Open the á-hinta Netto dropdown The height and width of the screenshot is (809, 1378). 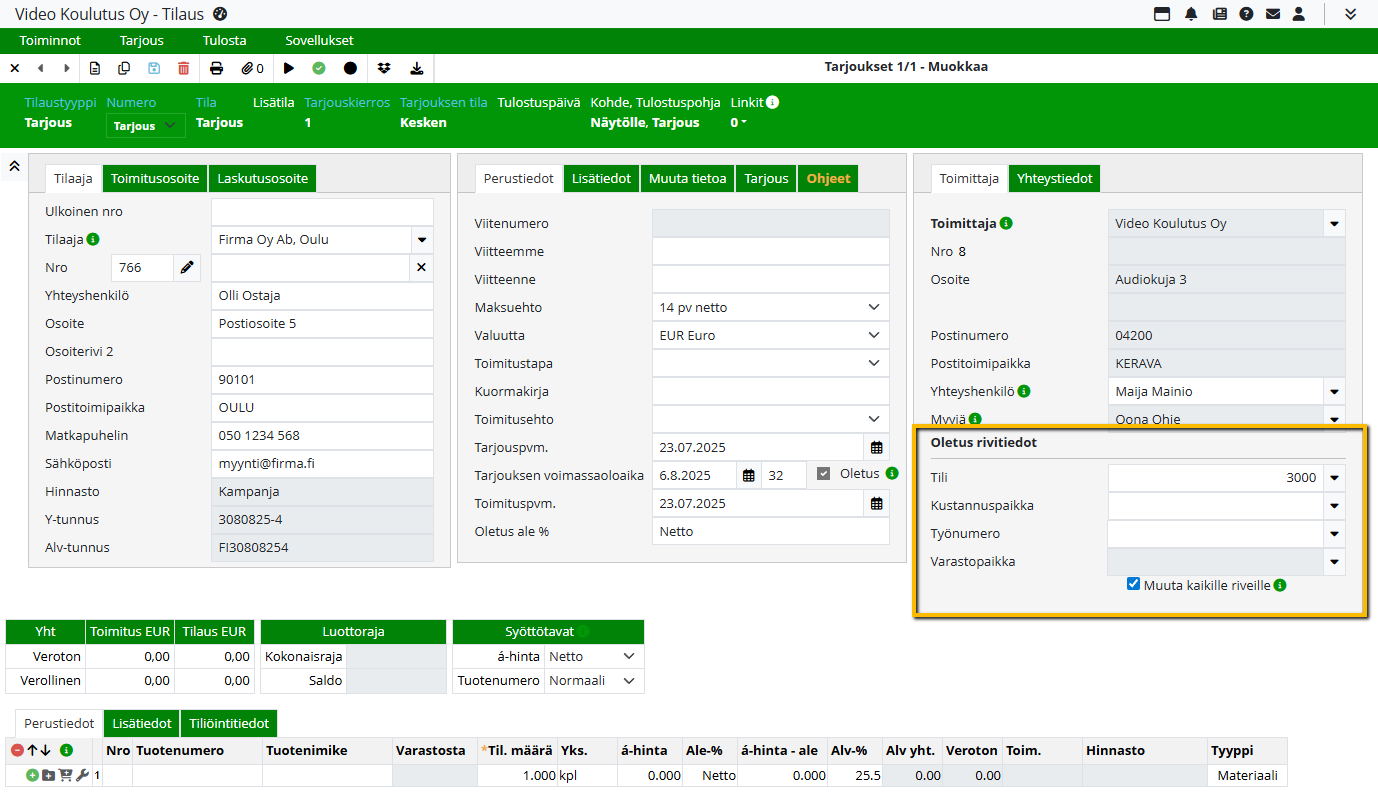629,656
